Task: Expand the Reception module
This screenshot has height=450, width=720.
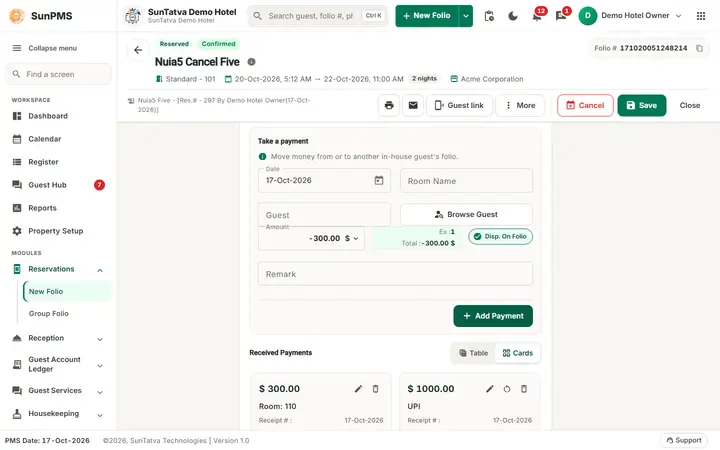Action: coord(100,339)
